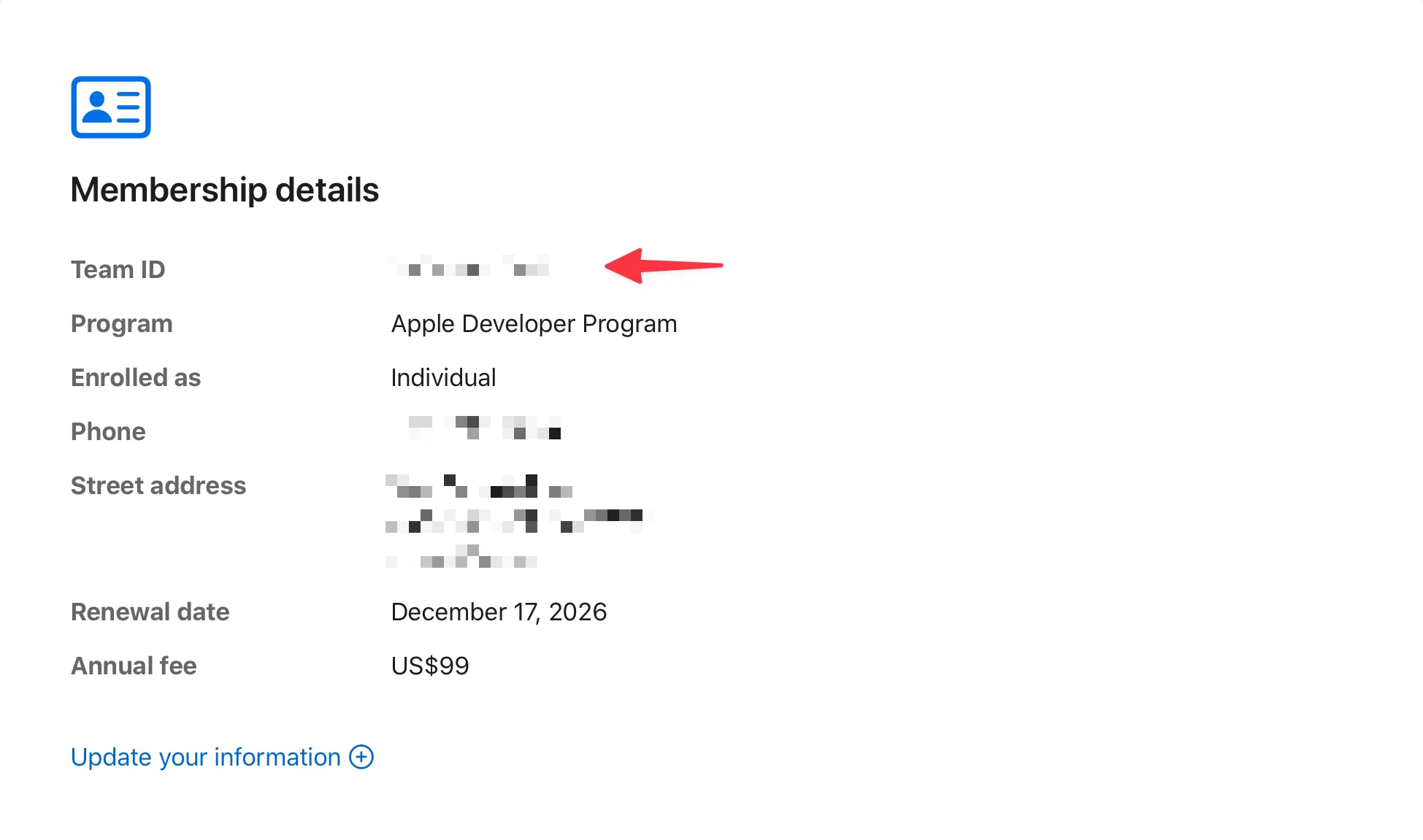
Task: Click the blurred street address first line
Action: (x=479, y=486)
